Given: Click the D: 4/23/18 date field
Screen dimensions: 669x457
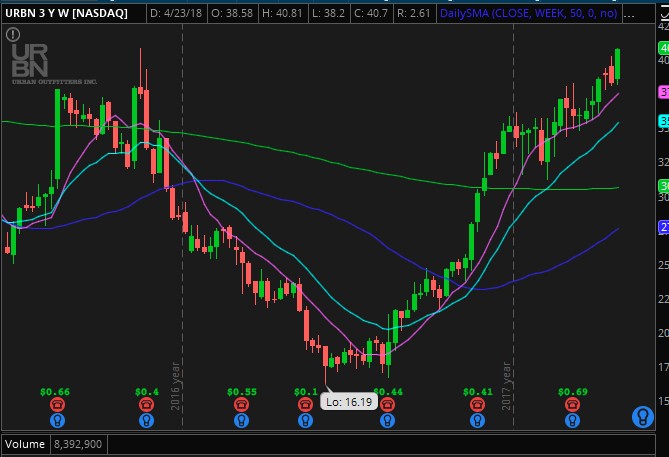Looking at the screenshot, I should (x=176, y=14).
